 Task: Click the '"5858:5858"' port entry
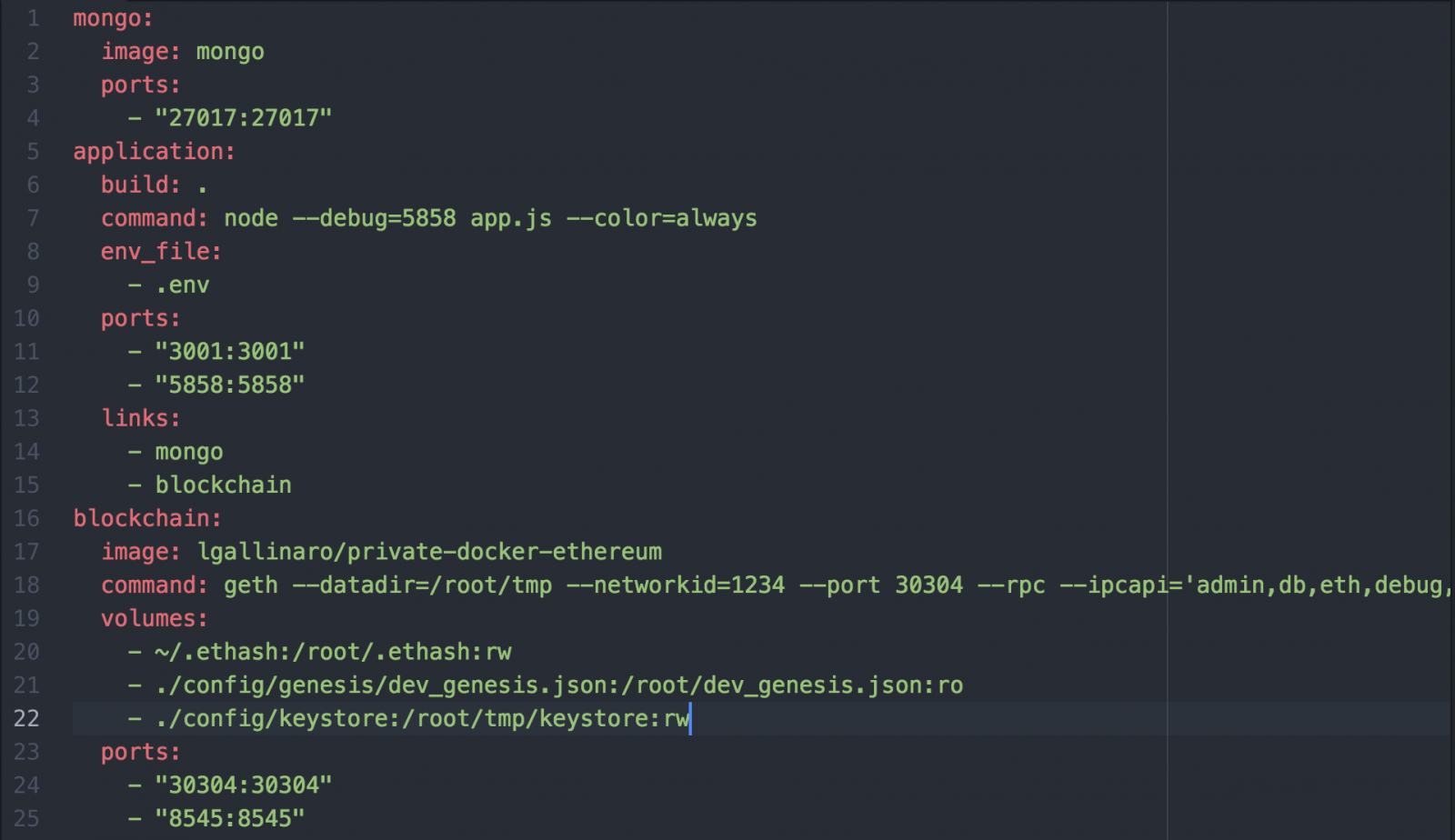(230, 385)
